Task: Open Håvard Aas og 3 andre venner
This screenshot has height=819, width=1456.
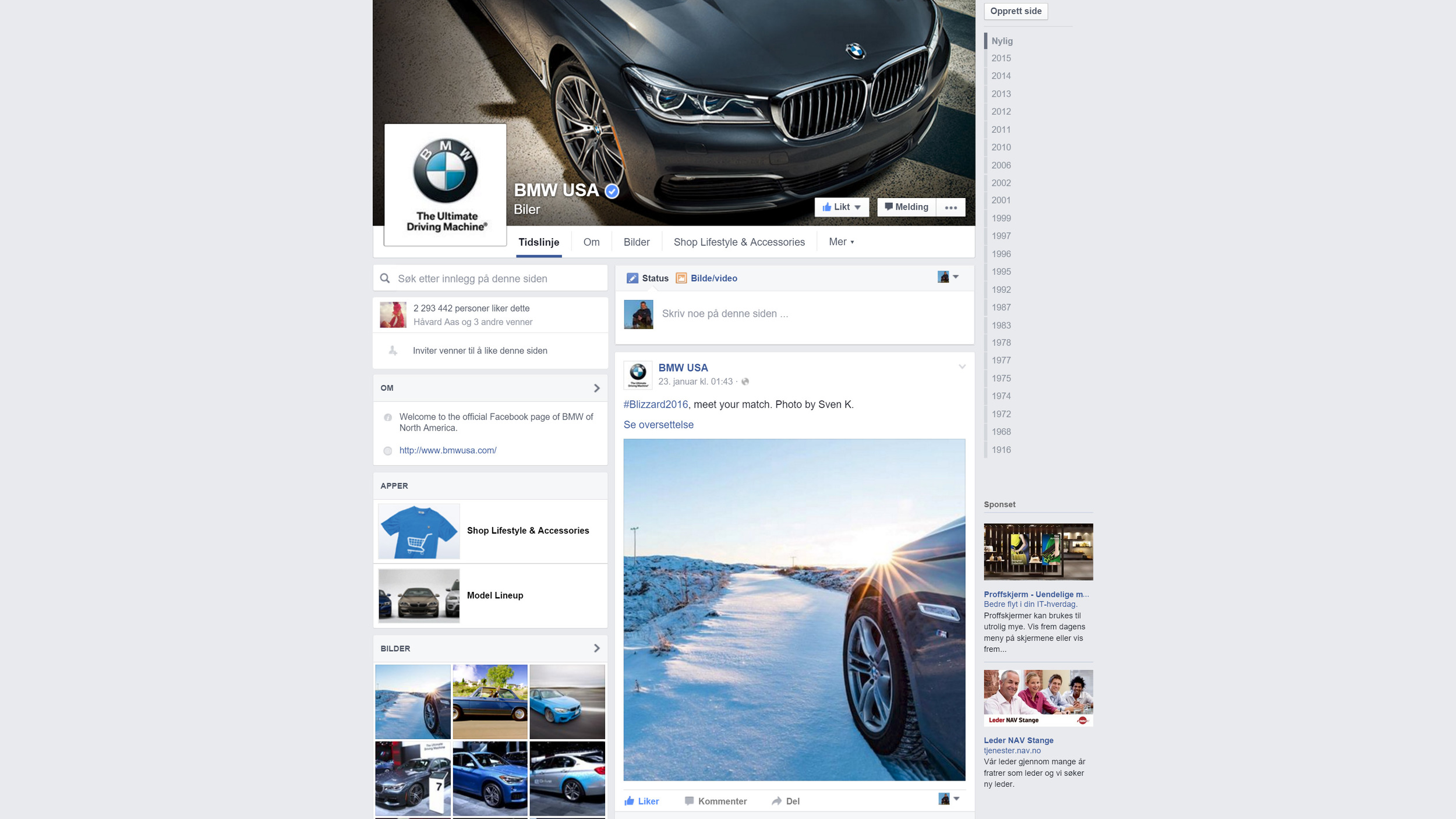Action: [x=473, y=322]
